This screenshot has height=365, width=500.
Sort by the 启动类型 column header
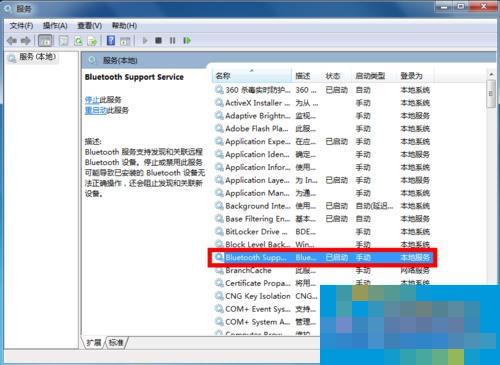pos(374,76)
